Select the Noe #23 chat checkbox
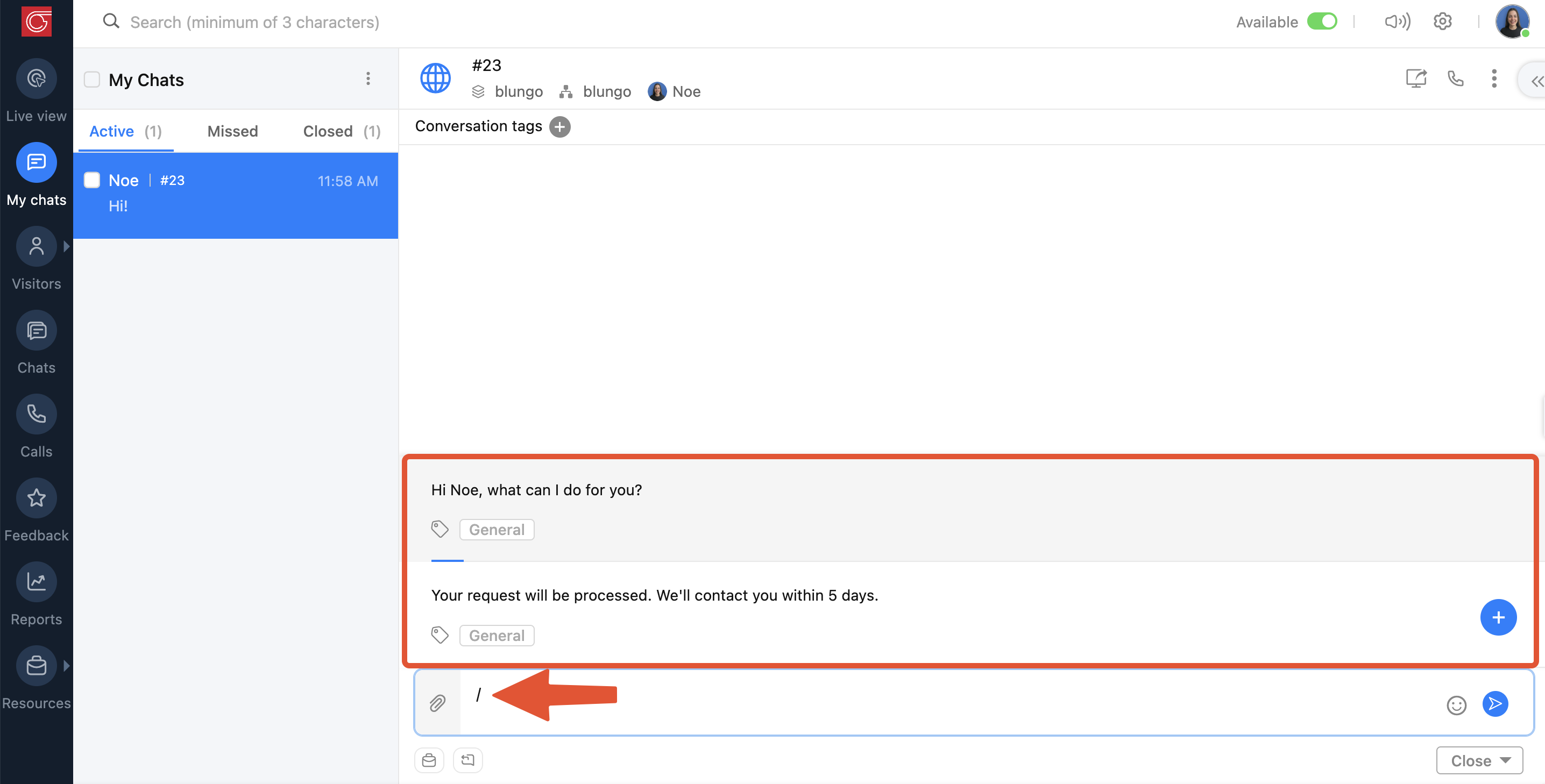 point(92,180)
